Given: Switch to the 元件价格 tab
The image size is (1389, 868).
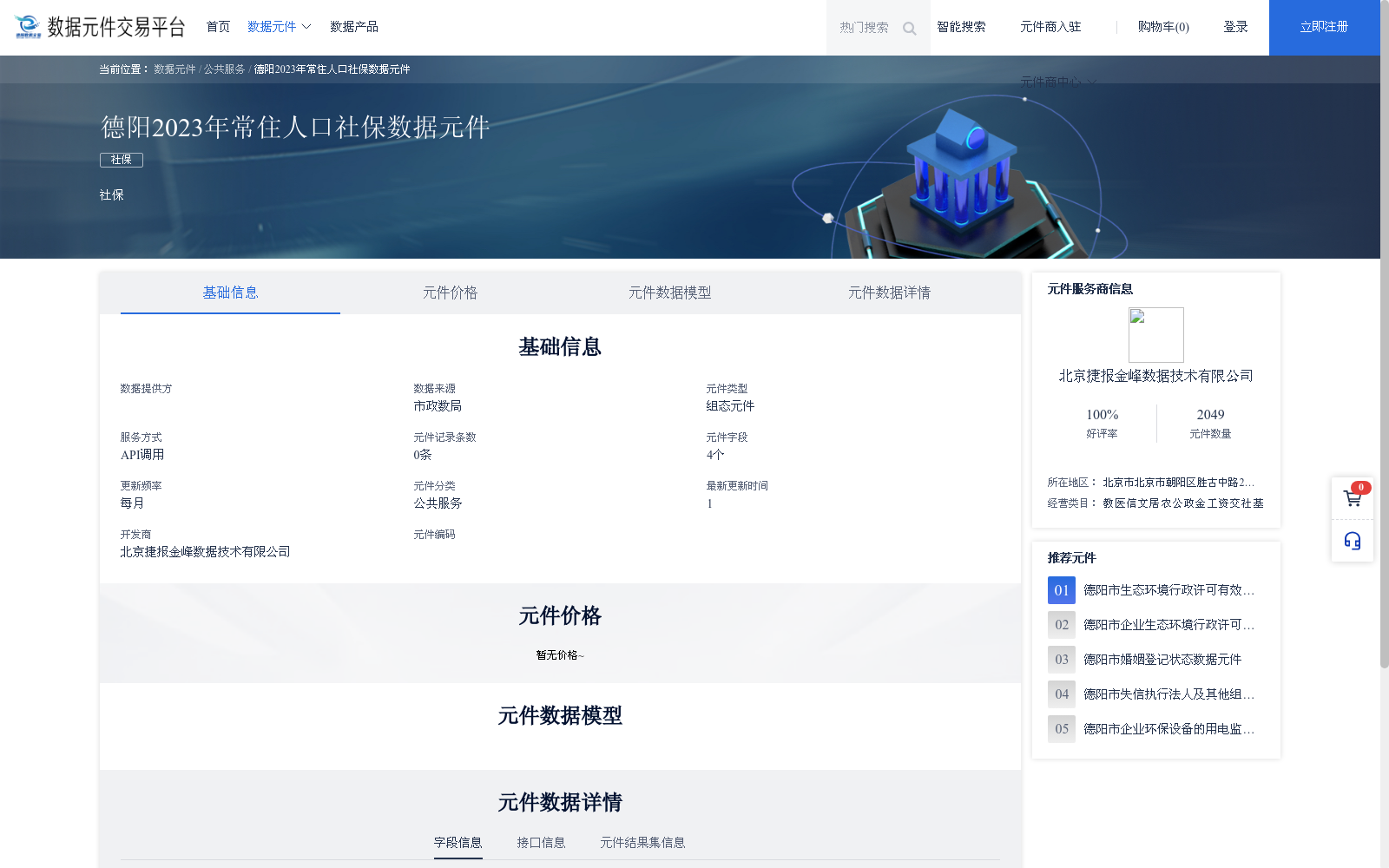Looking at the screenshot, I should click(450, 293).
